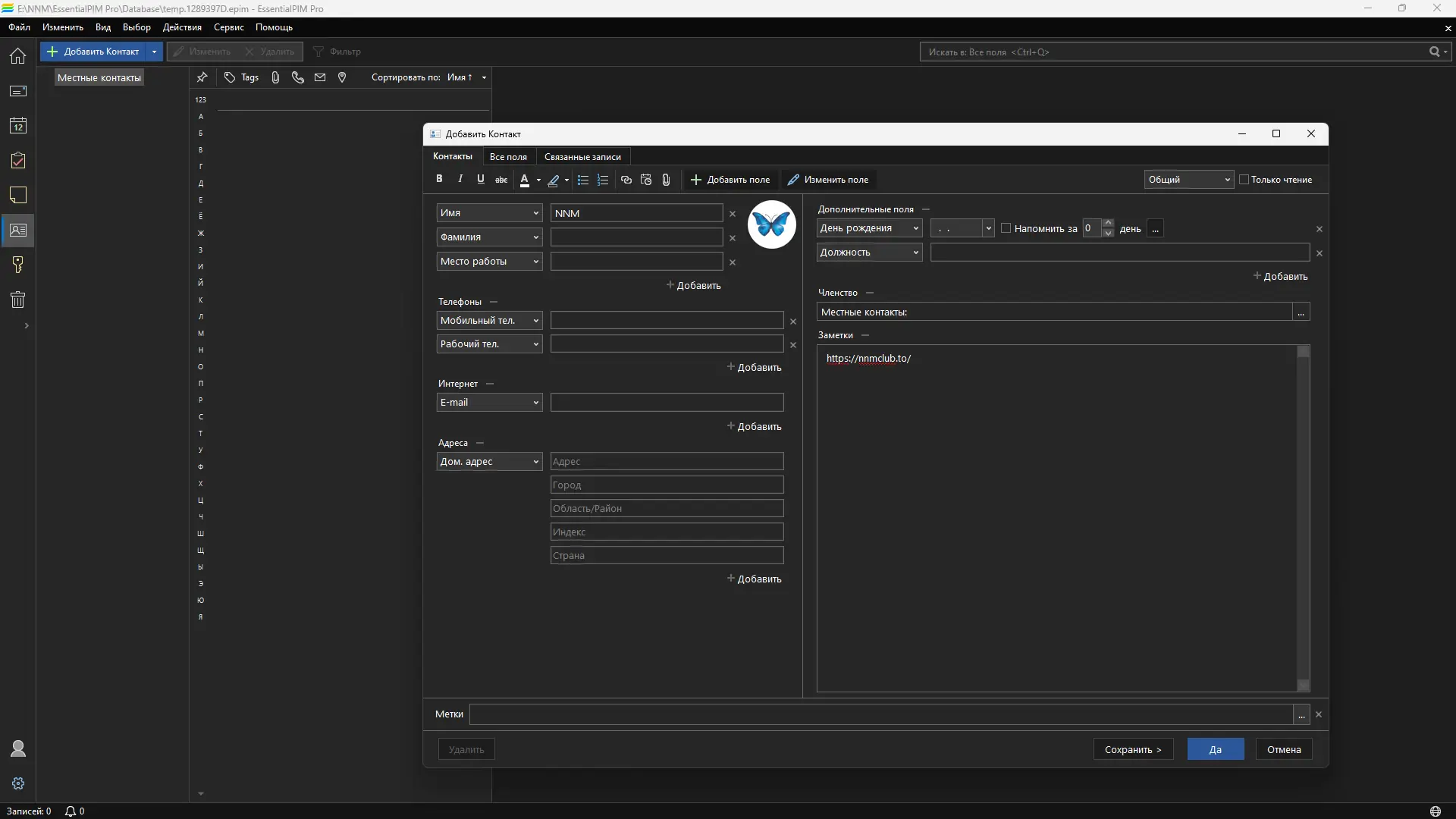Switch to the Все поля tab
This screenshot has height=819, width=1456.
pos(508,157)
